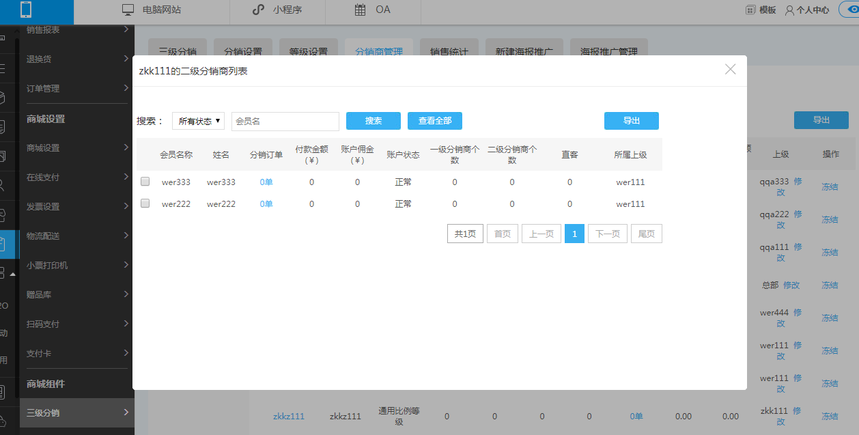Switch to the OA top tab
859x435 pixels.
[373, 10]
